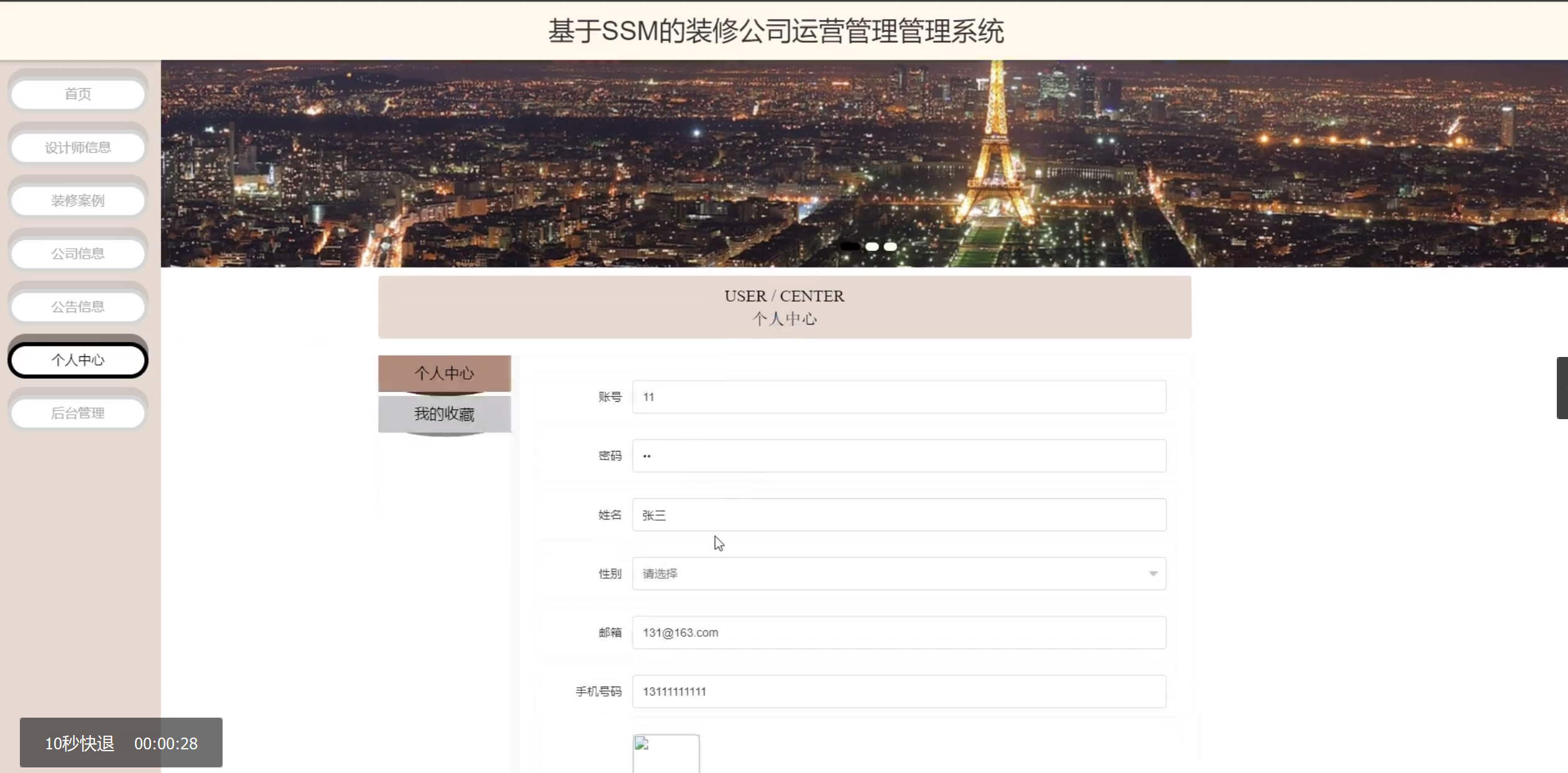Go to 设计师信息 in sidebar
This screenshot has height=773, width=1568.
tap(78, 147)
